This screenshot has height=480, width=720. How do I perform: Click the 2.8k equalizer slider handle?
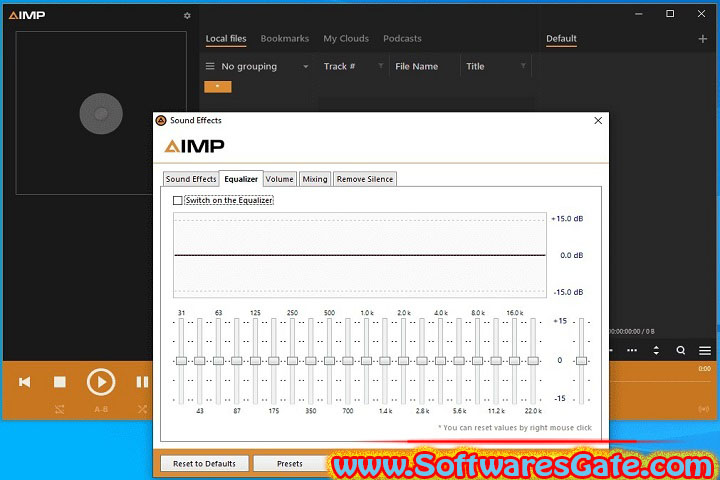(422, 361)
